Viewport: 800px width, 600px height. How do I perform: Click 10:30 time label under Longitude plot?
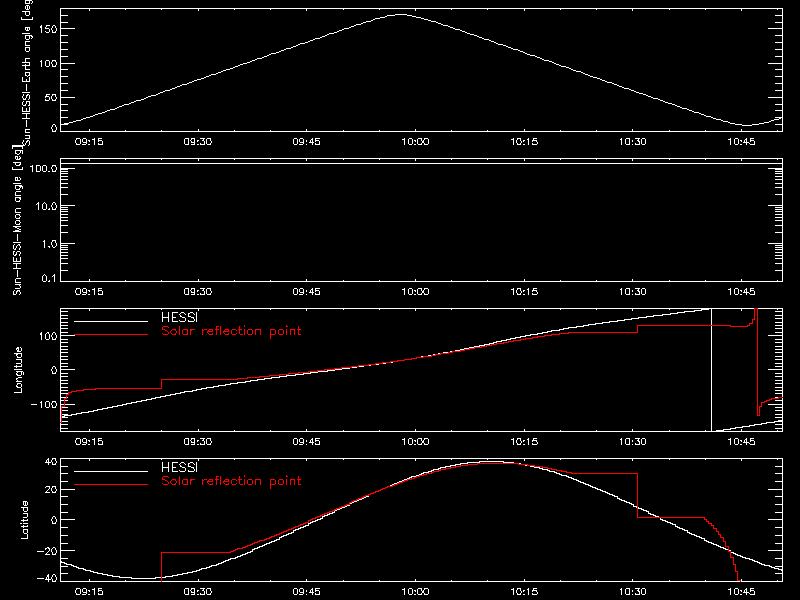click(633, 441)
